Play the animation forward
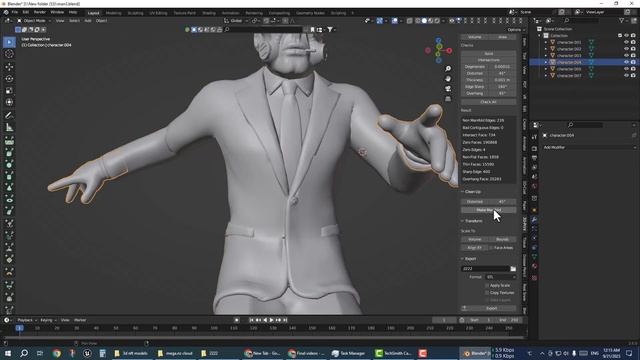Screen dimensions: 640x360 click(x=271, y=320)
